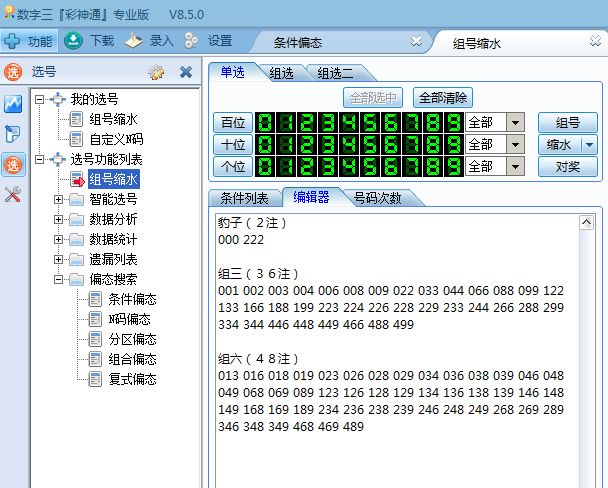Open the 百位 全部 dropdown

click(x=516, y=122)
